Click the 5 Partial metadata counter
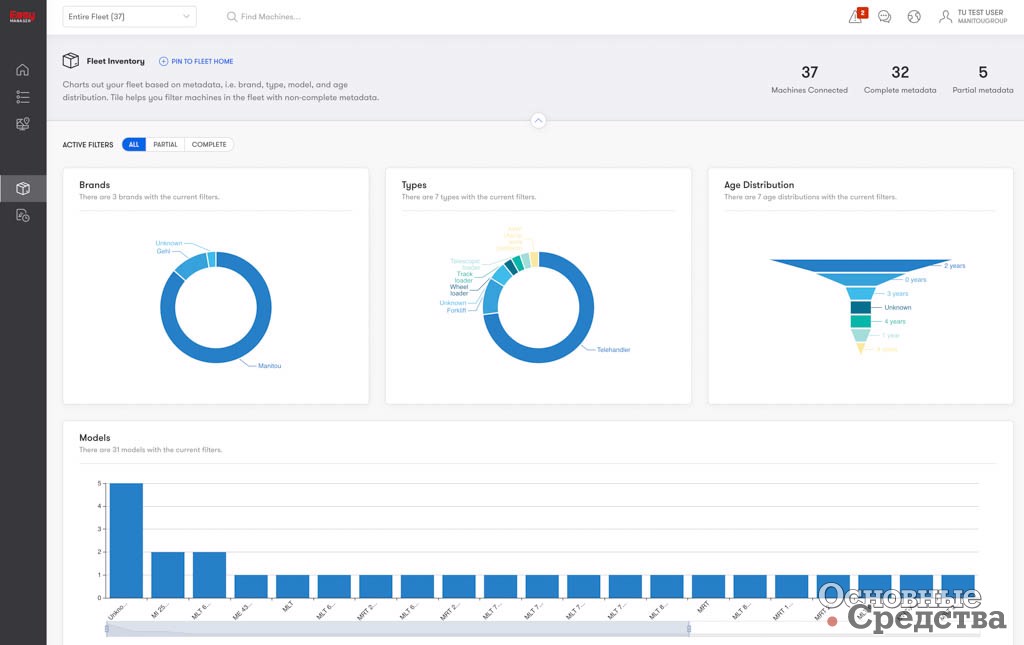 point(983,80)
